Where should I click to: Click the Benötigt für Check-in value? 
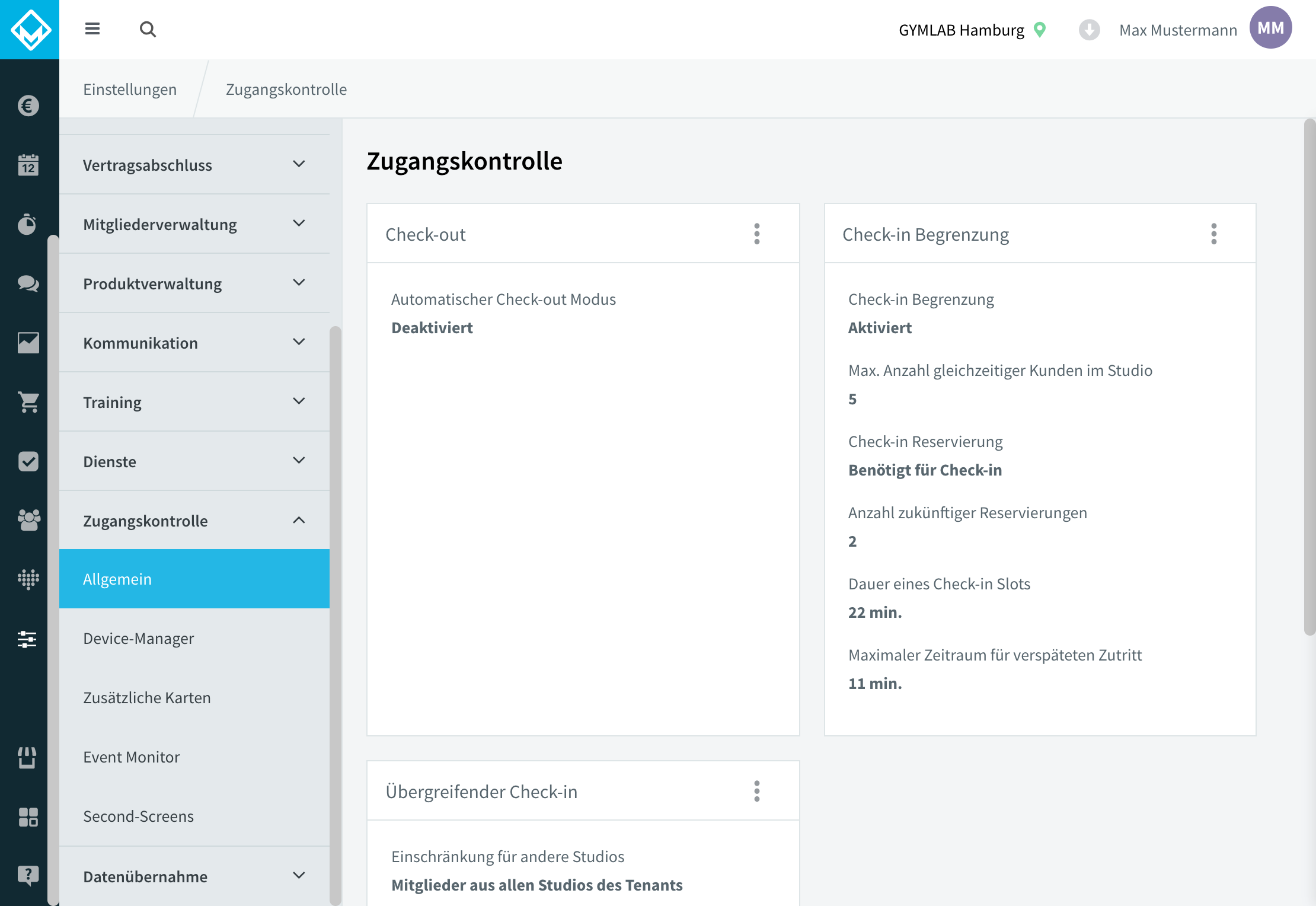click(x=925, y=470)
